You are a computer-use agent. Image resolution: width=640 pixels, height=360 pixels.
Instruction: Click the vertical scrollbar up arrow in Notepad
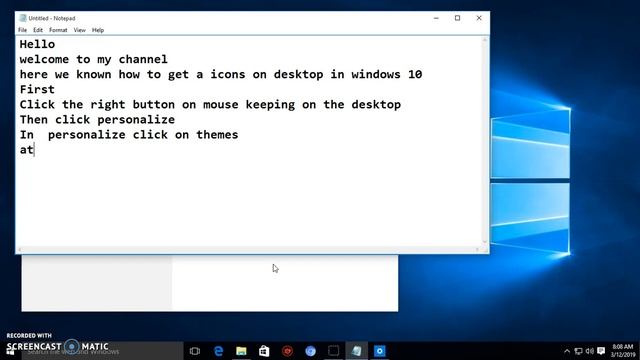[x=485, y=40]
